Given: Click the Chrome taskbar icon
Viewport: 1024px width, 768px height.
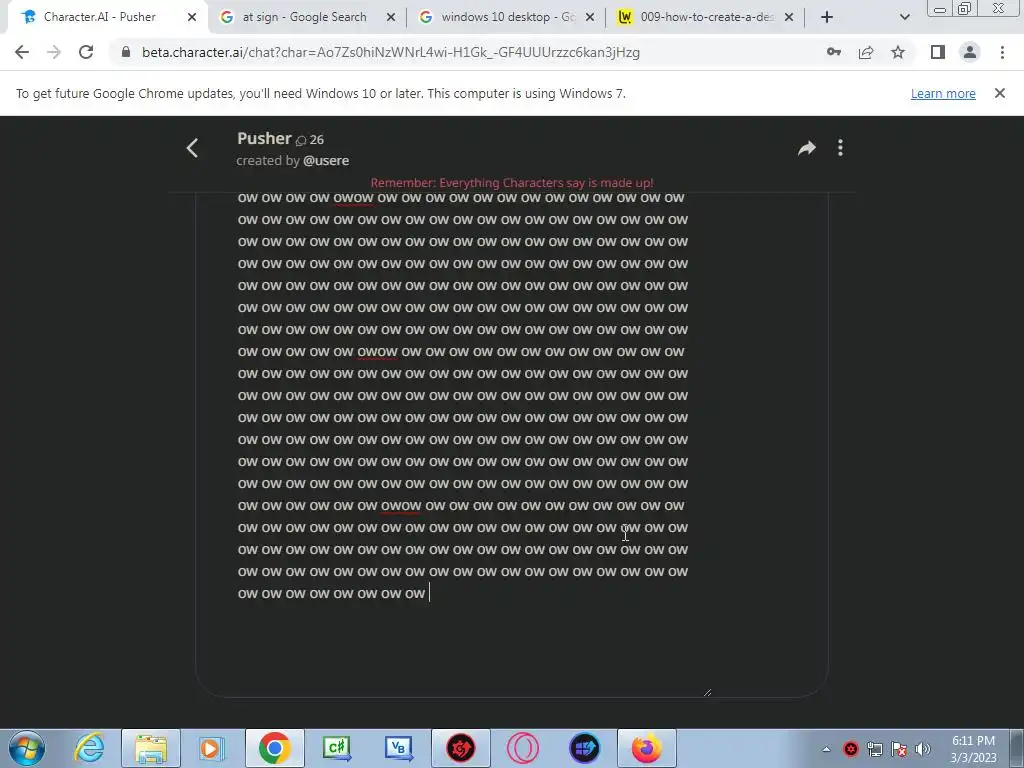Looking at the screenshot, I should [x=274, y=748].
